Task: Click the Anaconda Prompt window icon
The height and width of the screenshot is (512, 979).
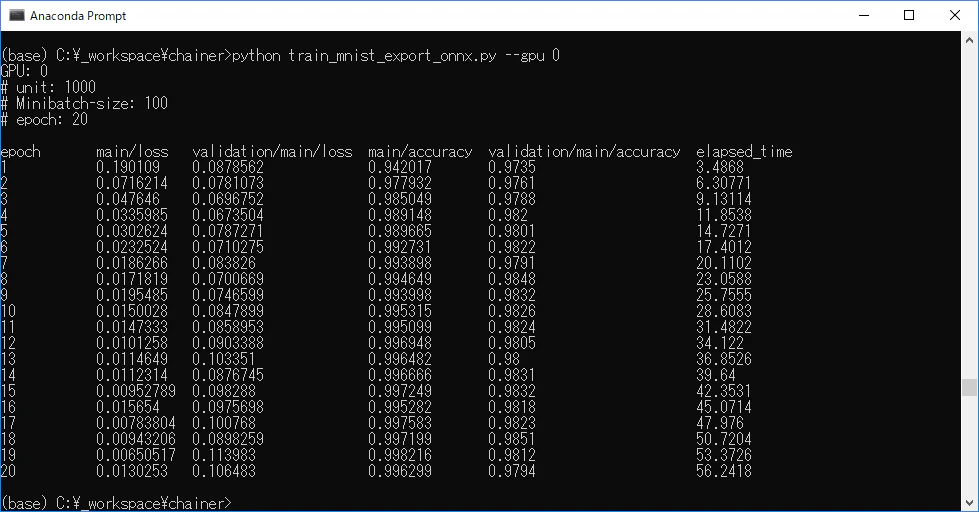Action: tap(17, 15)
